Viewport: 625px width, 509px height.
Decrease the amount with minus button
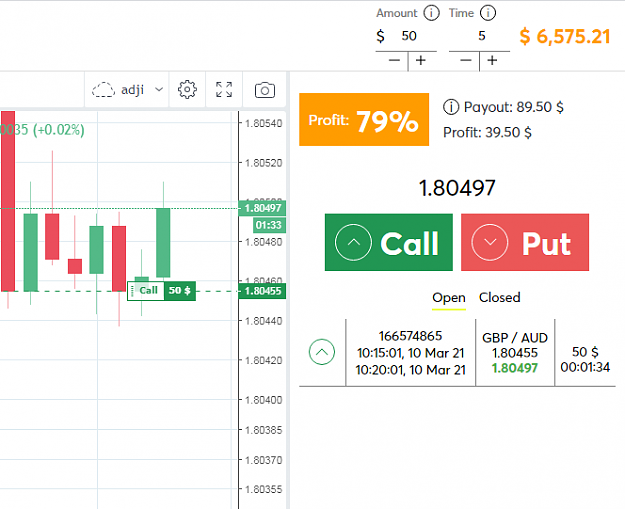tap(394, 61)
